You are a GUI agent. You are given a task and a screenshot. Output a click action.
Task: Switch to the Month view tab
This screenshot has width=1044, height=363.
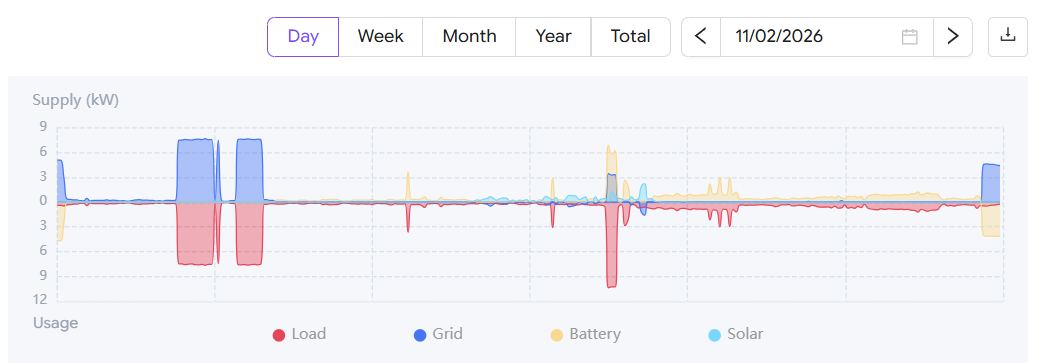pos(469,37)
